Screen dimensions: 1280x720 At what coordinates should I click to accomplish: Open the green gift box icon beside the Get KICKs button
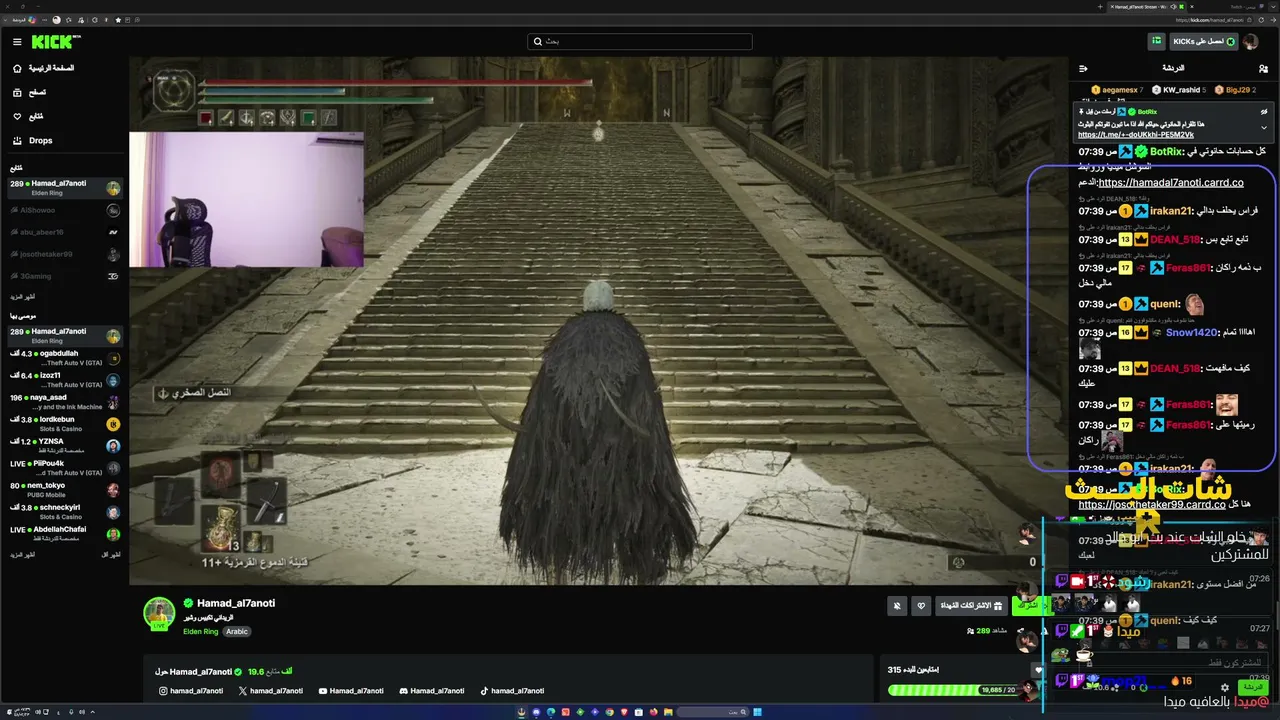click(x=1157, y=42)
